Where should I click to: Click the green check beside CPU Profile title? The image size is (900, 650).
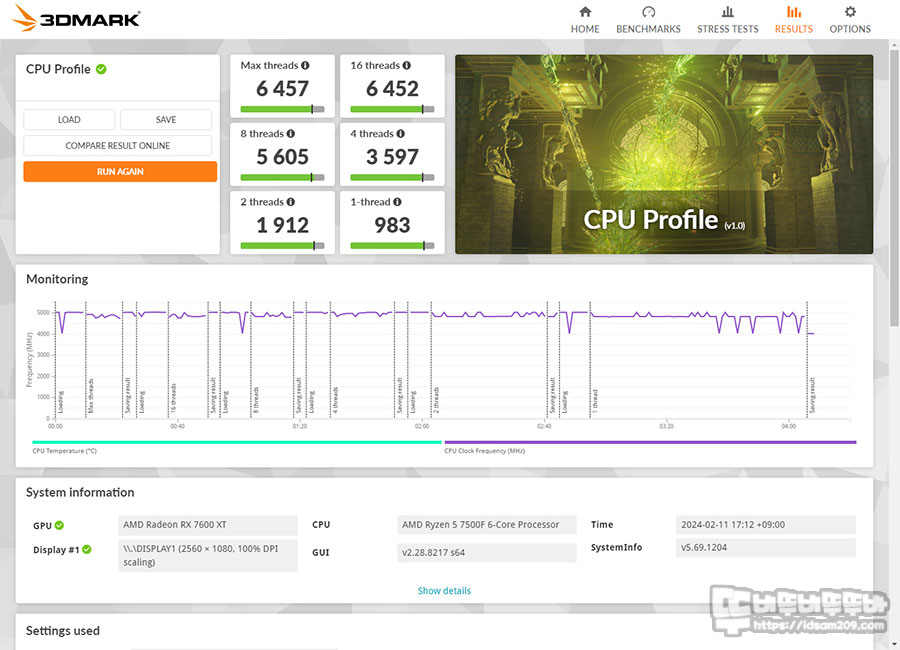coord(102,69)
